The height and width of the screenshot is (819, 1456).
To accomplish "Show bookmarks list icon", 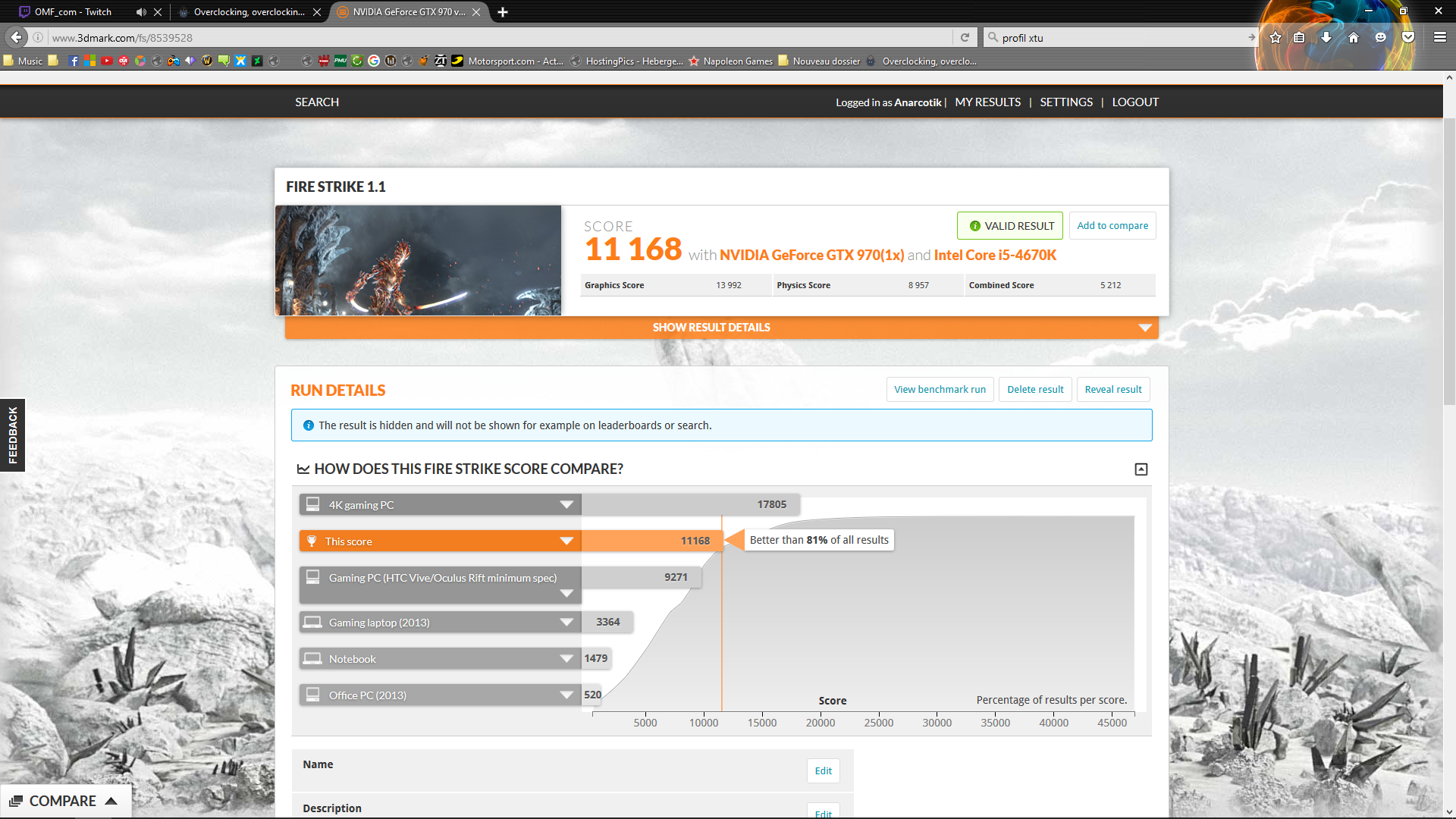I will point(1299,37).
